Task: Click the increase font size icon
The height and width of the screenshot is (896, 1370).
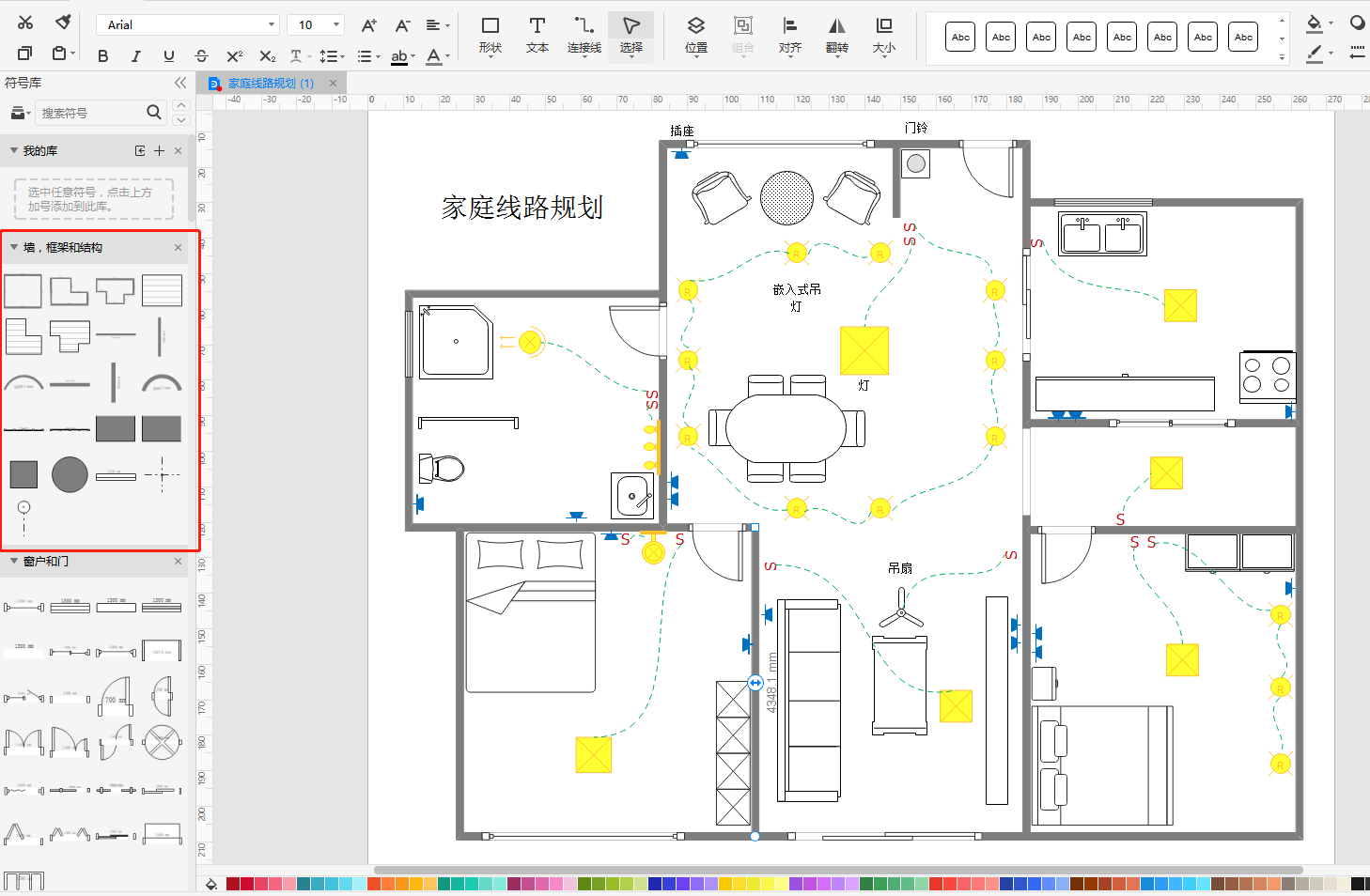Action: point(369,25)
